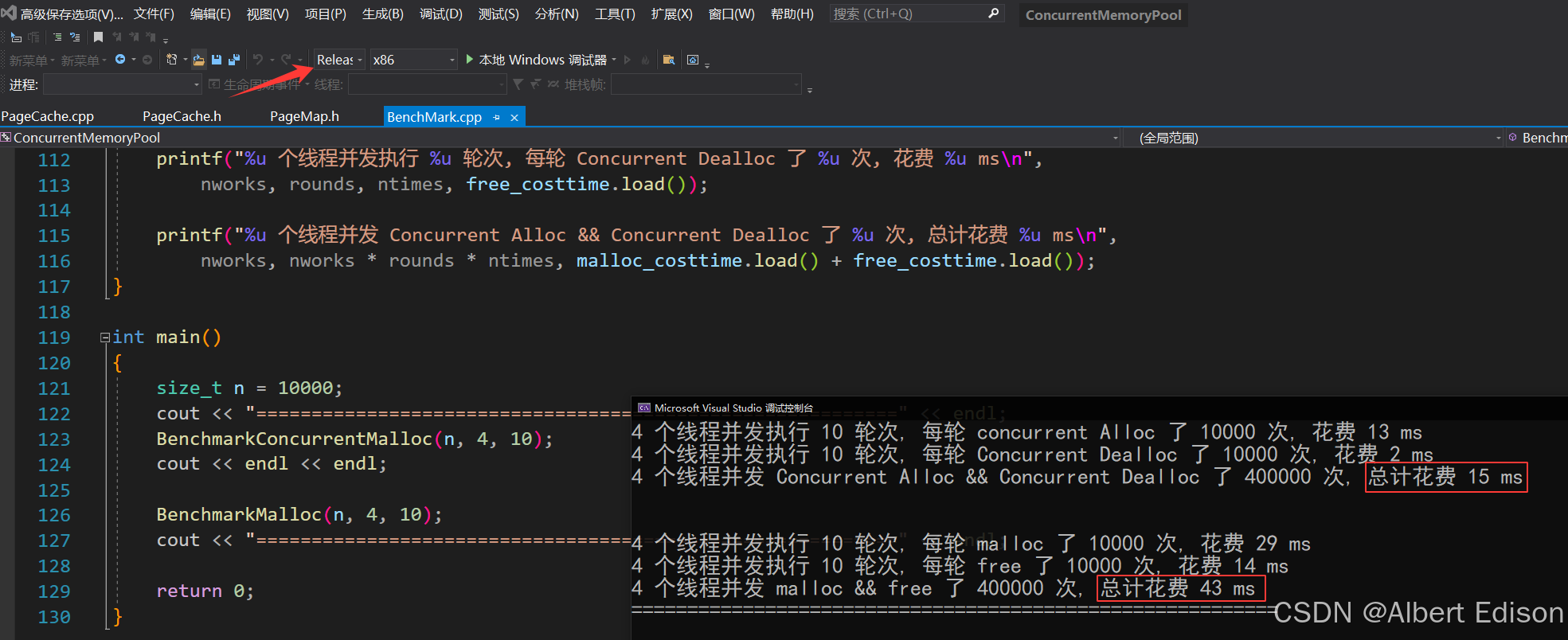Open the 分析(N) menu
The width and height of the screenshot is (1568, 640).
click(x=557, y=14)
